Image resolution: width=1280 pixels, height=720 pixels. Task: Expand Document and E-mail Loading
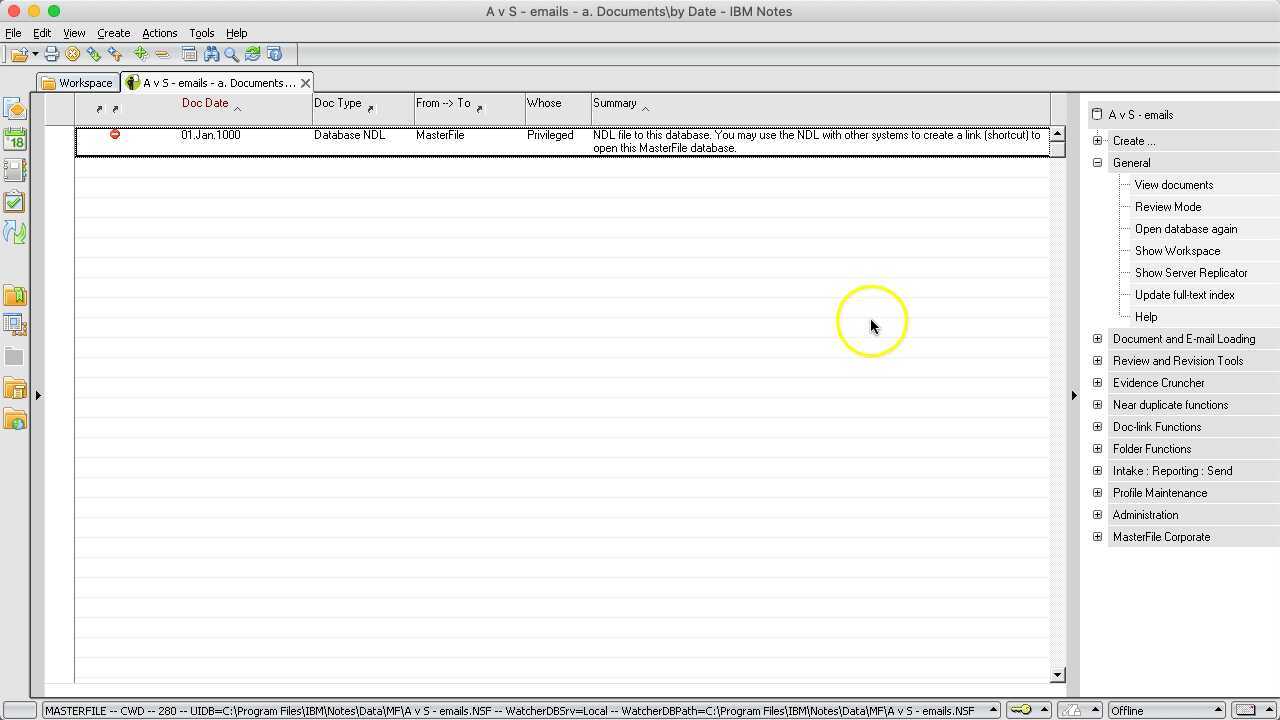[1097, 339]
